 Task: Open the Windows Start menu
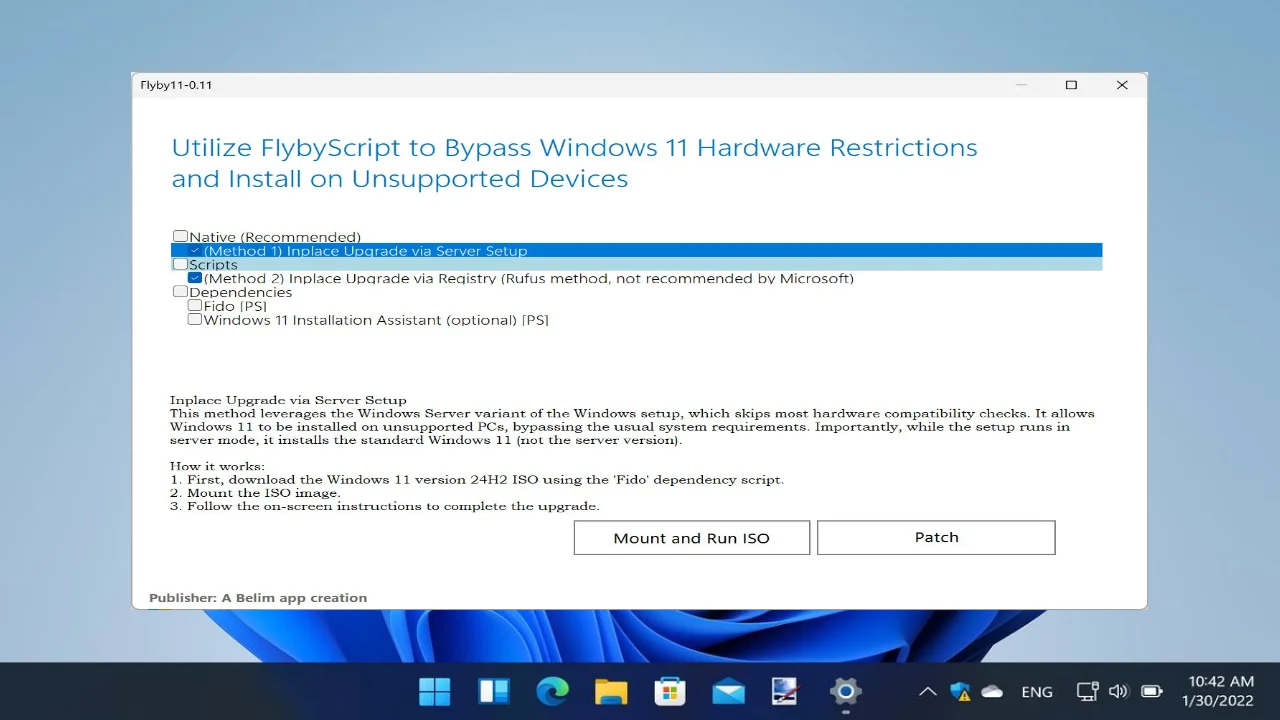click(434, 691)
